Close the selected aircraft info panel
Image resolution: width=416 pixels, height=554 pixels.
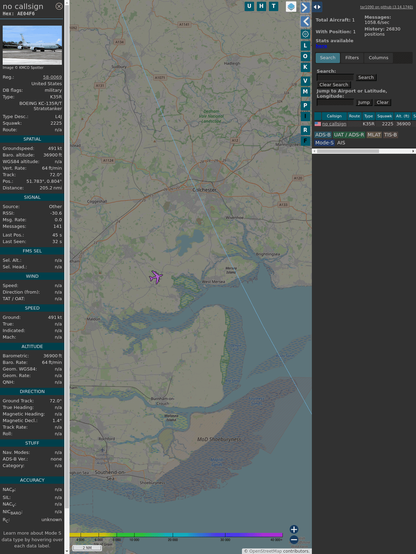click(x=59, y=6)
